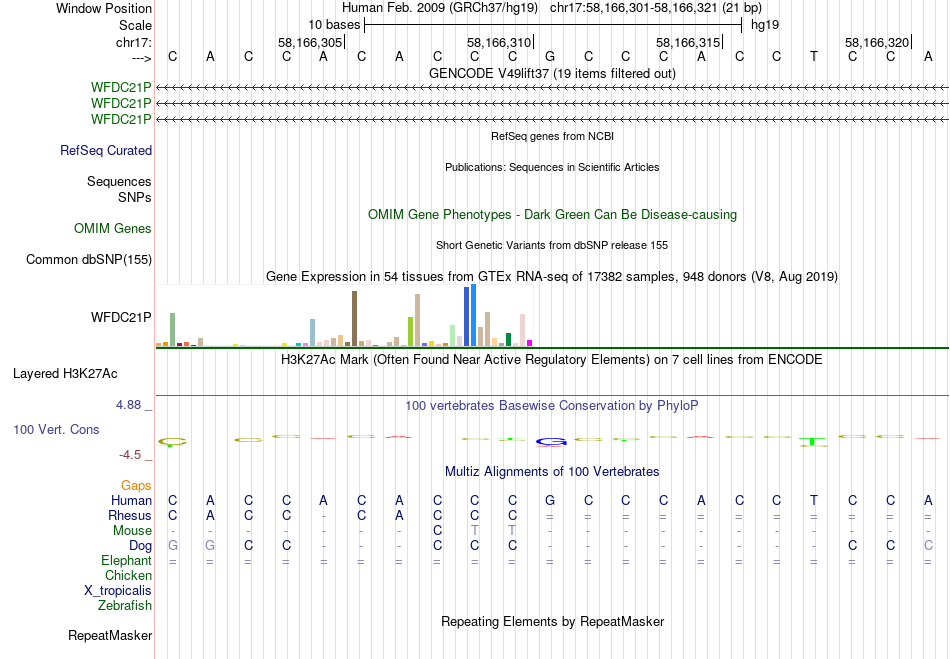The image size is (950, 659).
Task: Click the blue G in PhyloP conservation logo
Action: click(551, 442)
